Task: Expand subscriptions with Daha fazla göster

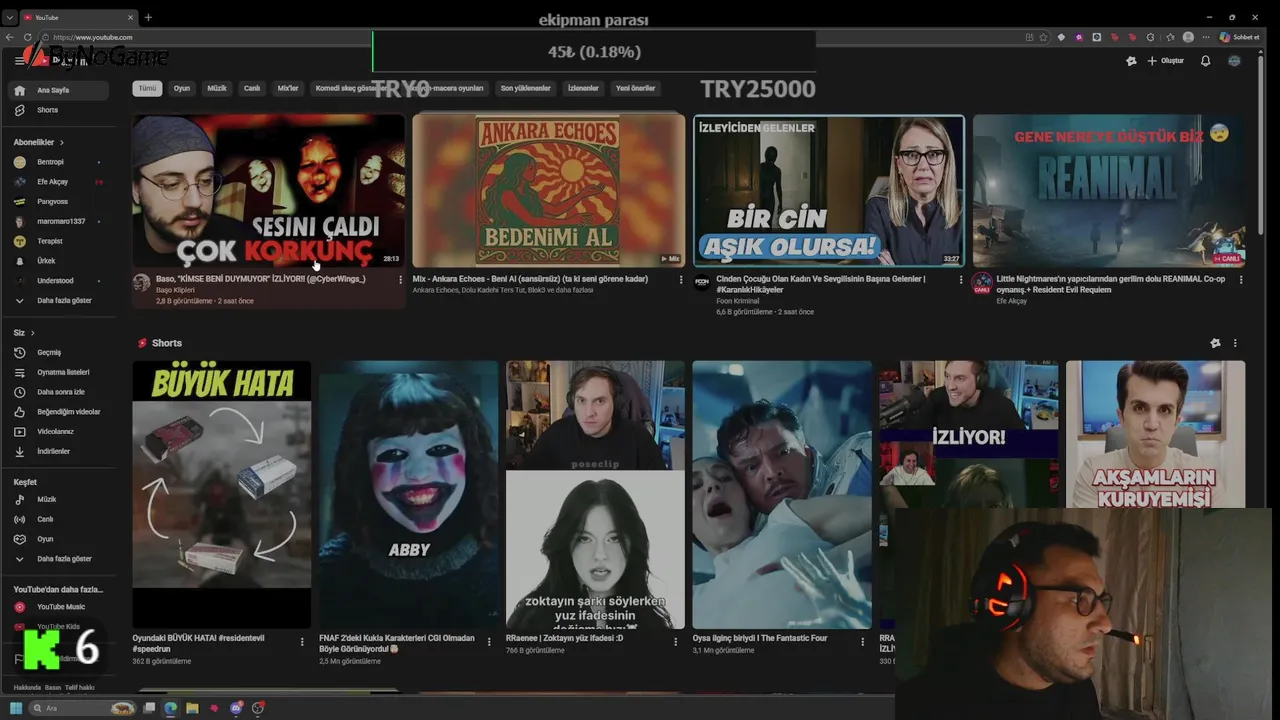Action: point(58,300)
